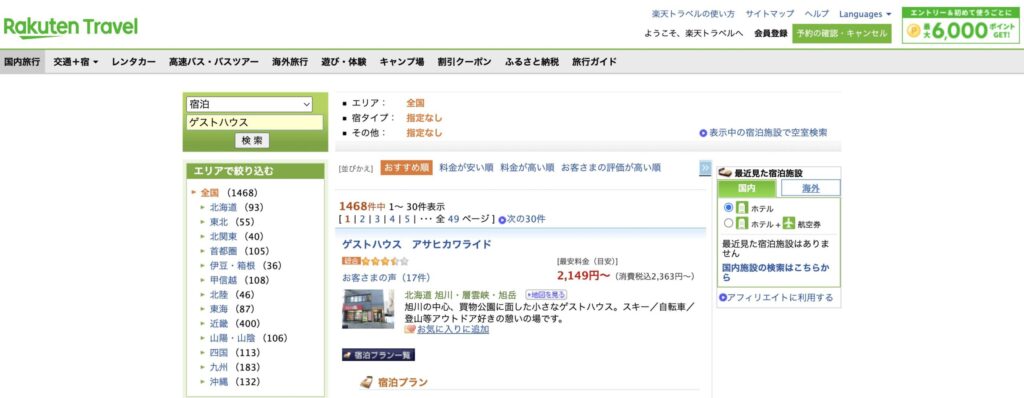
Task: Sort by 料金が安い順
Action: pyautogui.click(x=466, y=167)
